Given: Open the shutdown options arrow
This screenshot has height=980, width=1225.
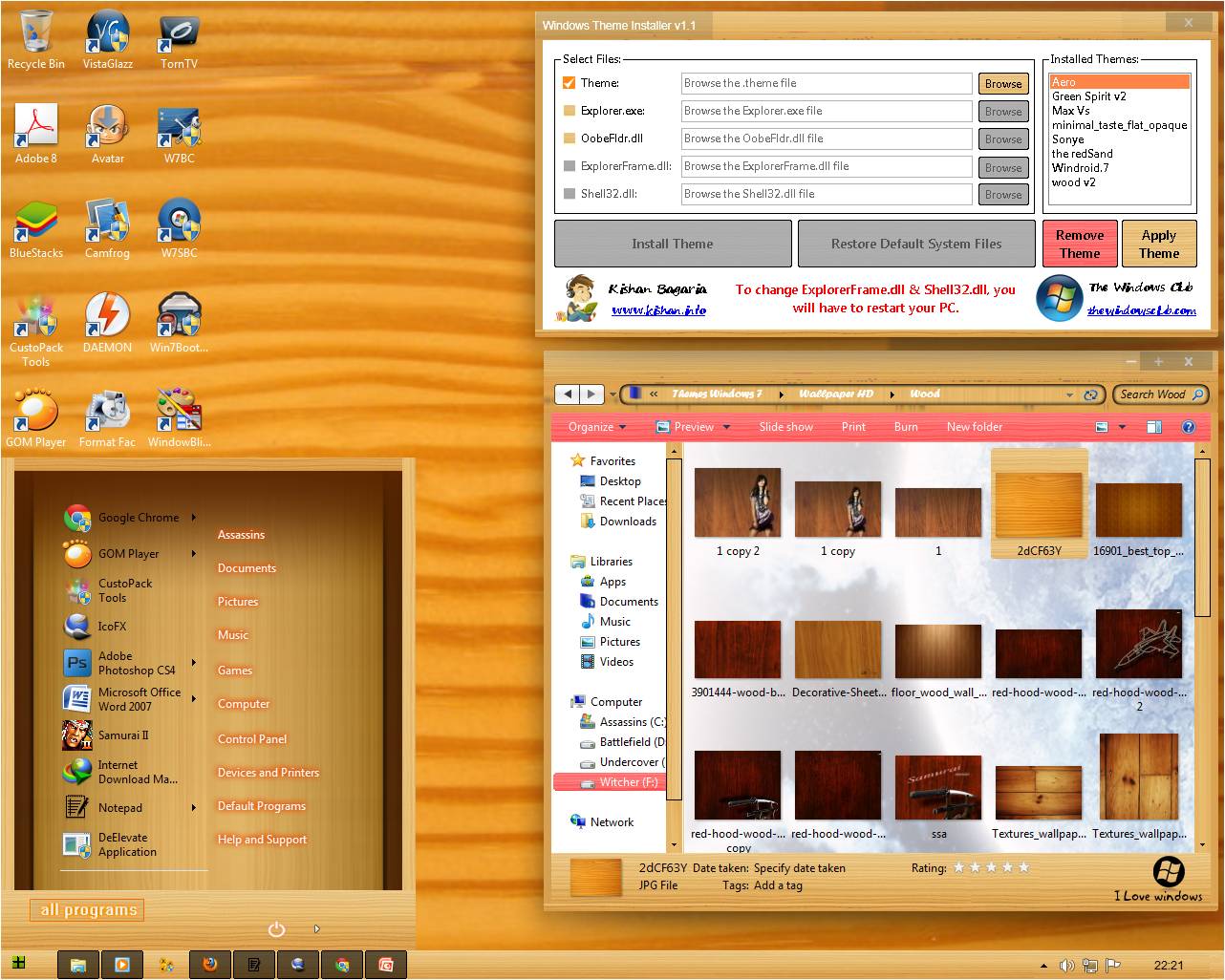Looking at the screenshot, I should click(x=316, y=928).
